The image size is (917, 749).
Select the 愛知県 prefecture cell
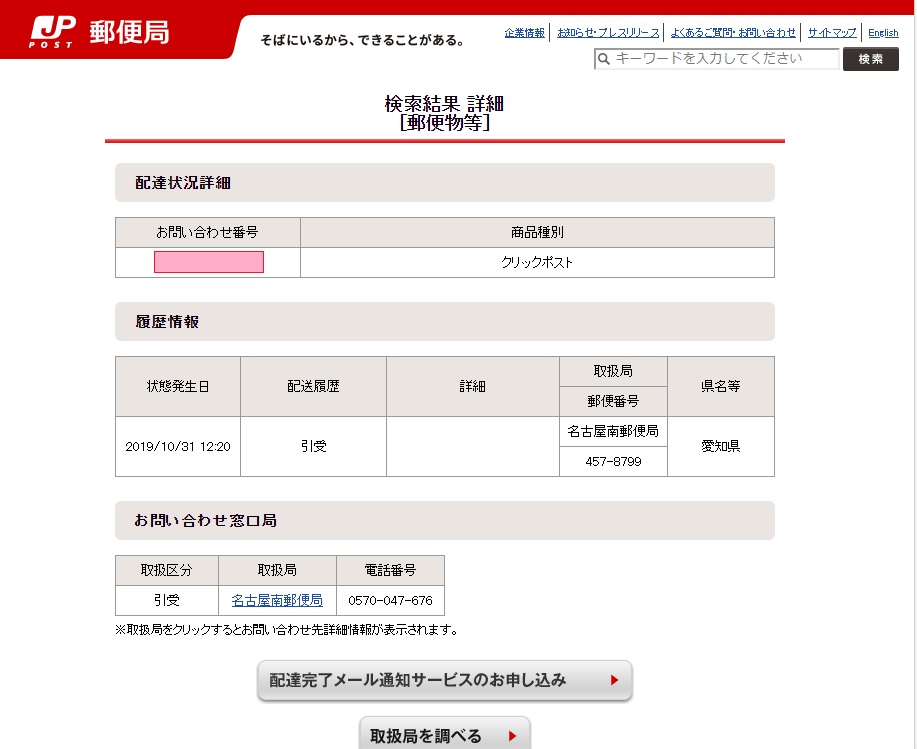(721, 447)
